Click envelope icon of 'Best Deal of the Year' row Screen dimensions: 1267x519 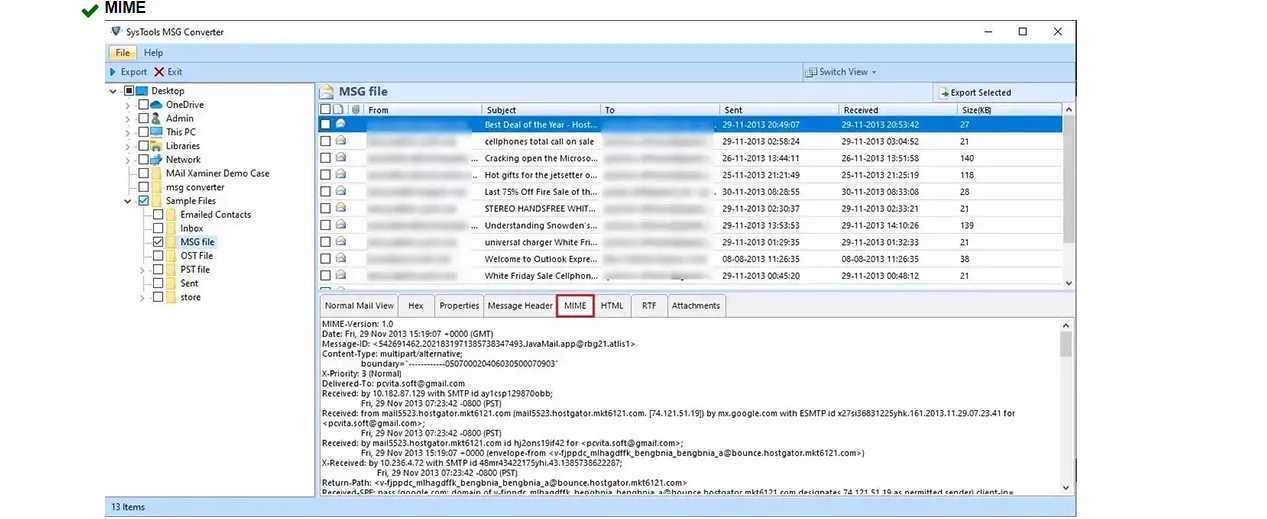coord(340,125)
